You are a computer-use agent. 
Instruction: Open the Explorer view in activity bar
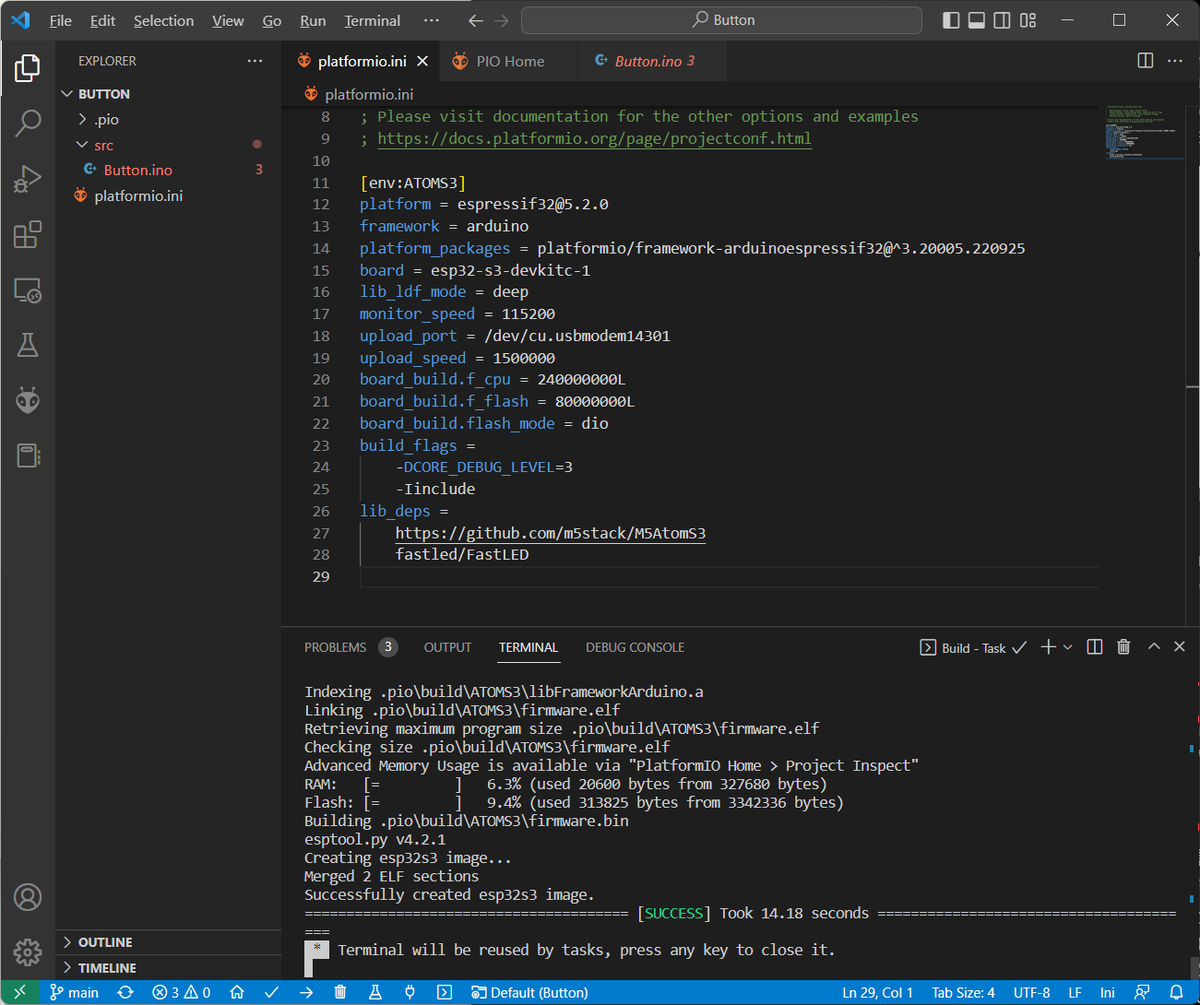coord(27,68)
